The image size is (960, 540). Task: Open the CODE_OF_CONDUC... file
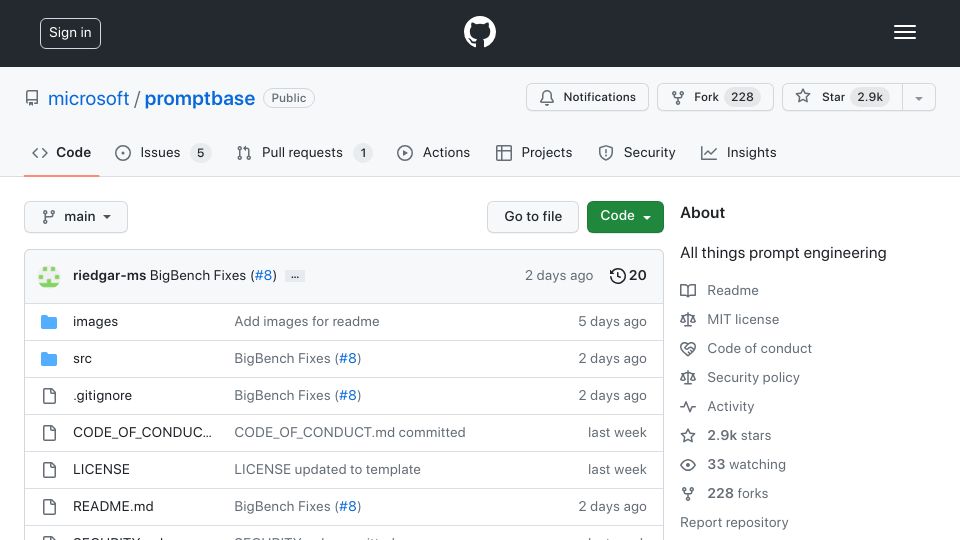142,432
